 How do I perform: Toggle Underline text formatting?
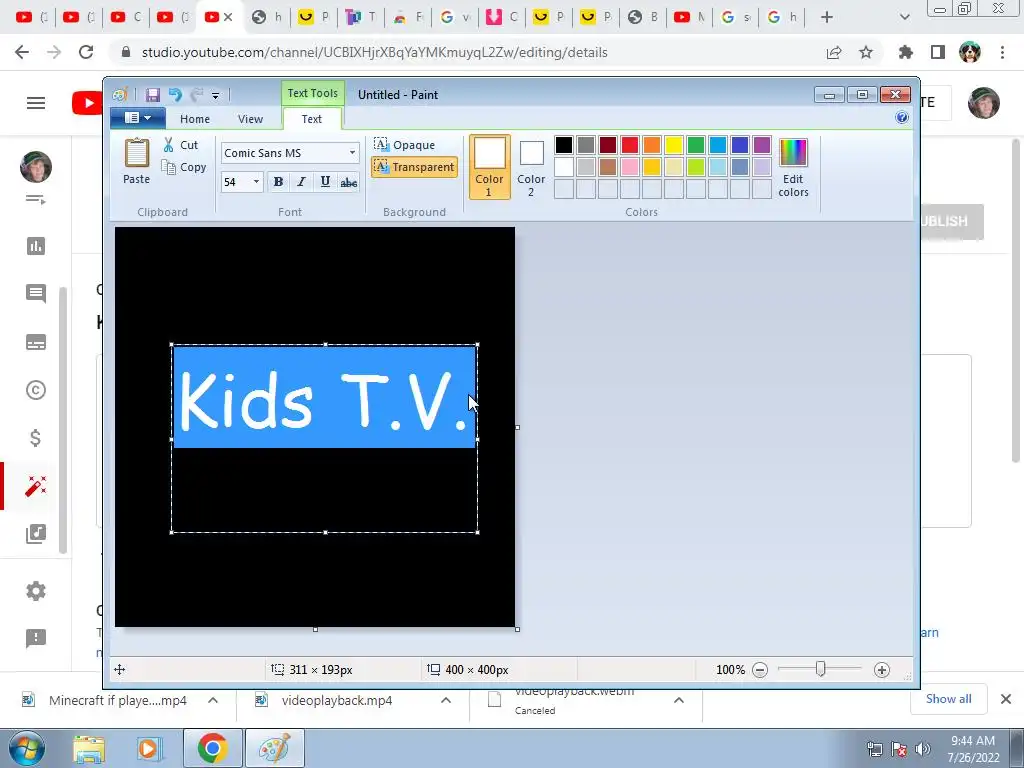pos(325,182)
